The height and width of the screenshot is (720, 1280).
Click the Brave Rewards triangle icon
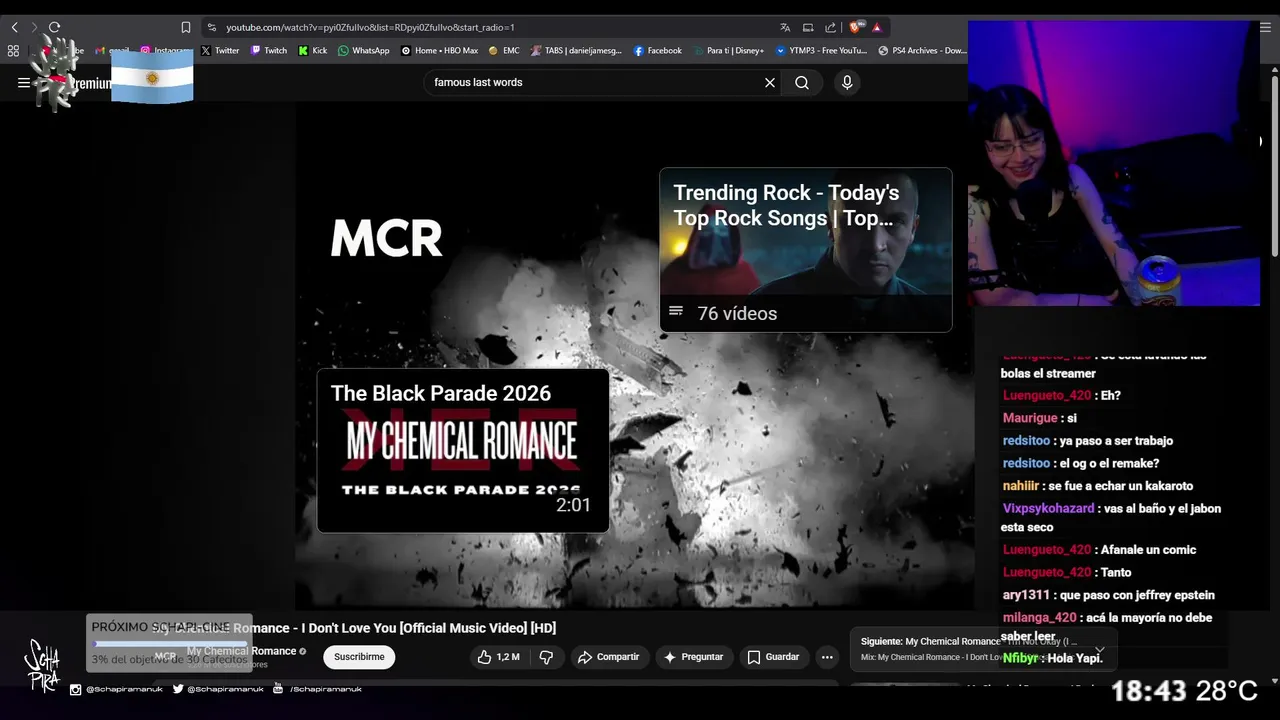[x=877, y=27]
